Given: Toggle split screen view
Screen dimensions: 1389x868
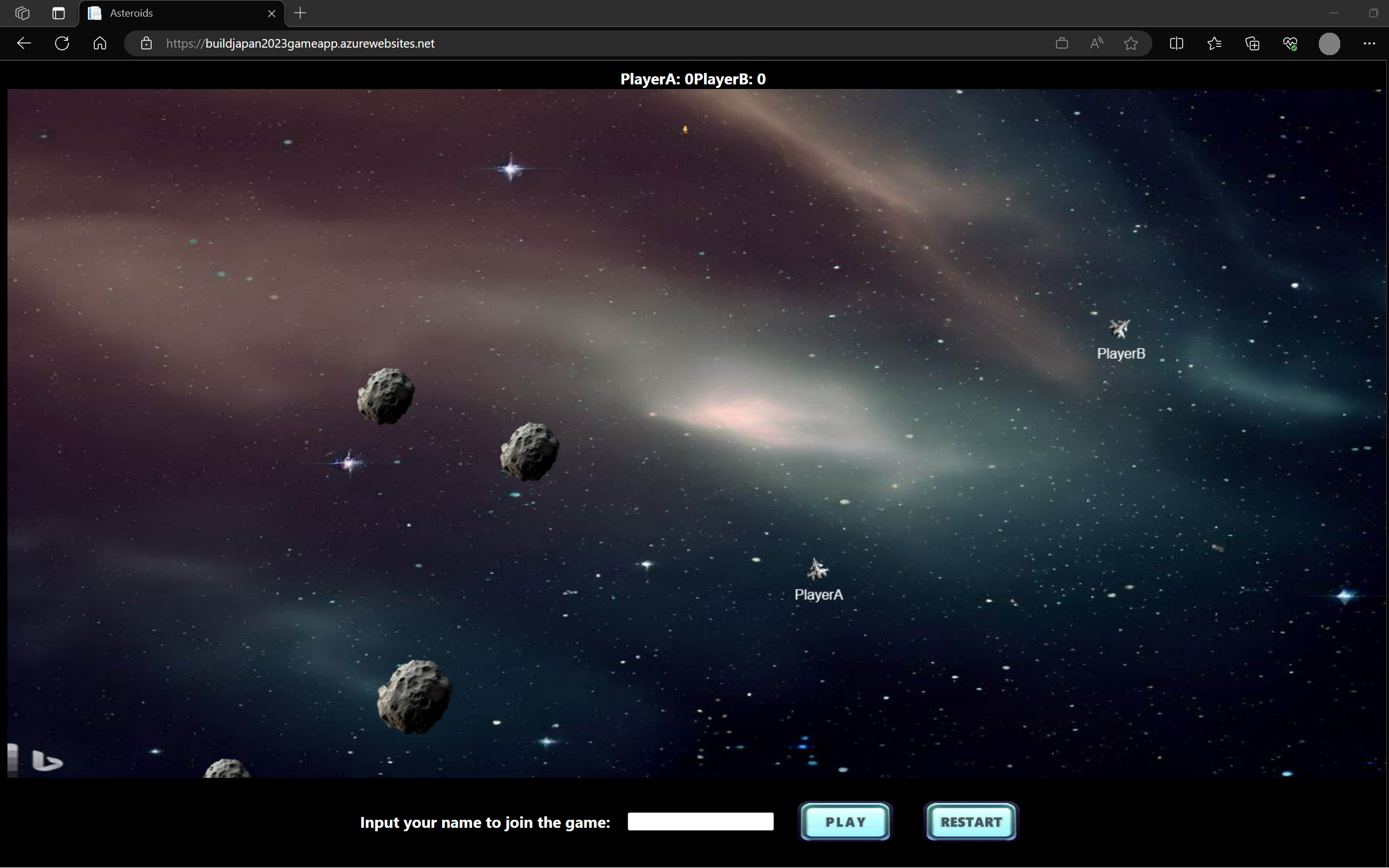Looking at the screenshot, I should pos(1176,43).
